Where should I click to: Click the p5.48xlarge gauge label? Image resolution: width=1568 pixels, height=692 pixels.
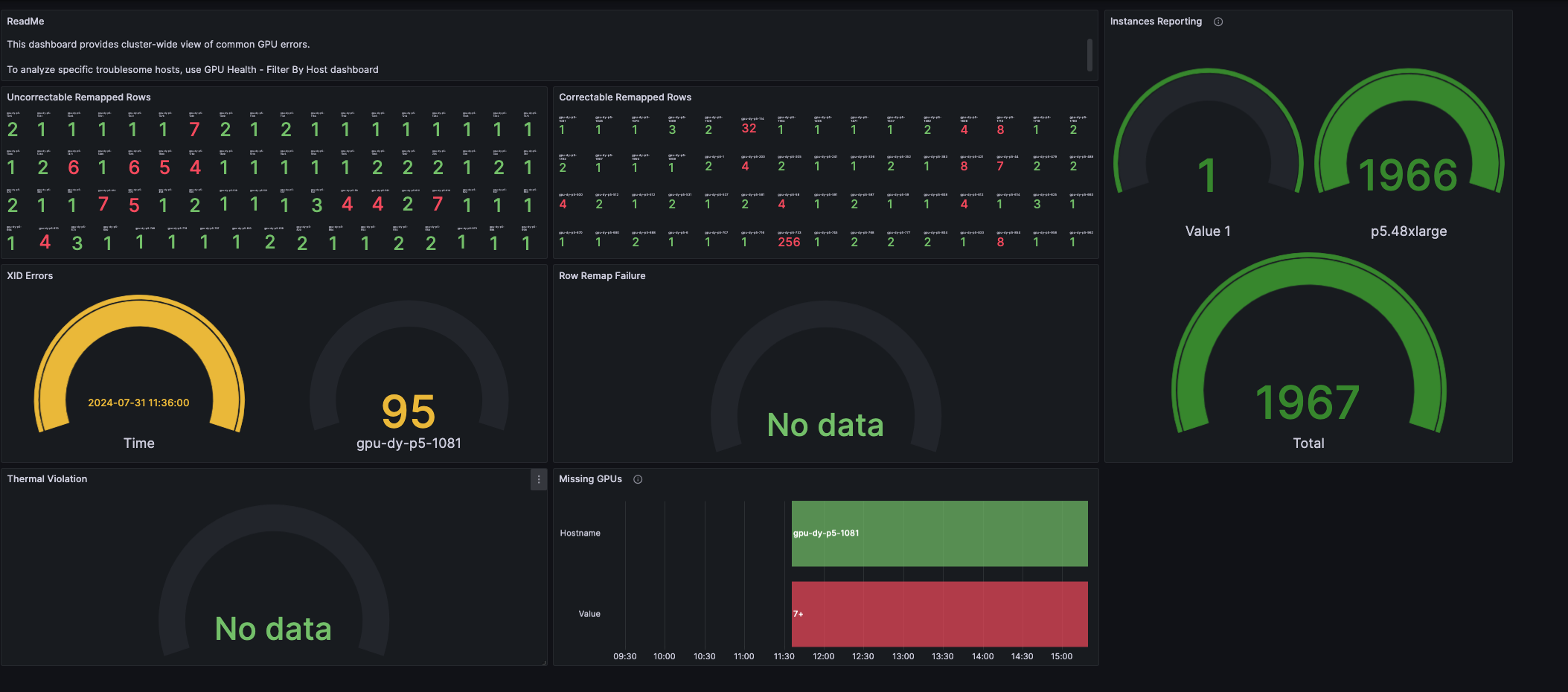point(1409,231)
